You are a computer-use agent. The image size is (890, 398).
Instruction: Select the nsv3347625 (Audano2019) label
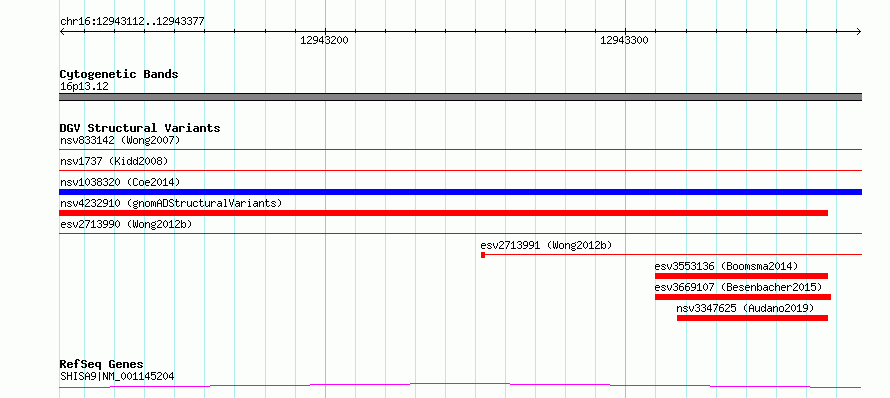tap(745, 308)
